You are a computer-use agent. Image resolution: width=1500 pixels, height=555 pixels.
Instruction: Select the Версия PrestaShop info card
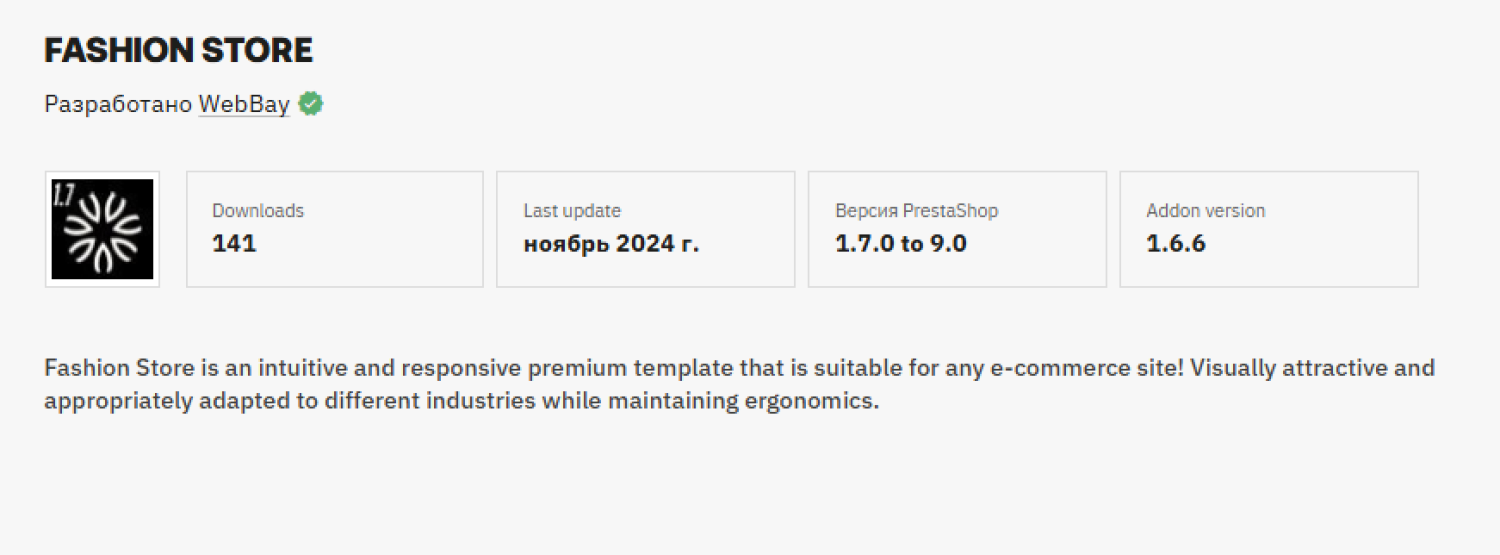957,229
